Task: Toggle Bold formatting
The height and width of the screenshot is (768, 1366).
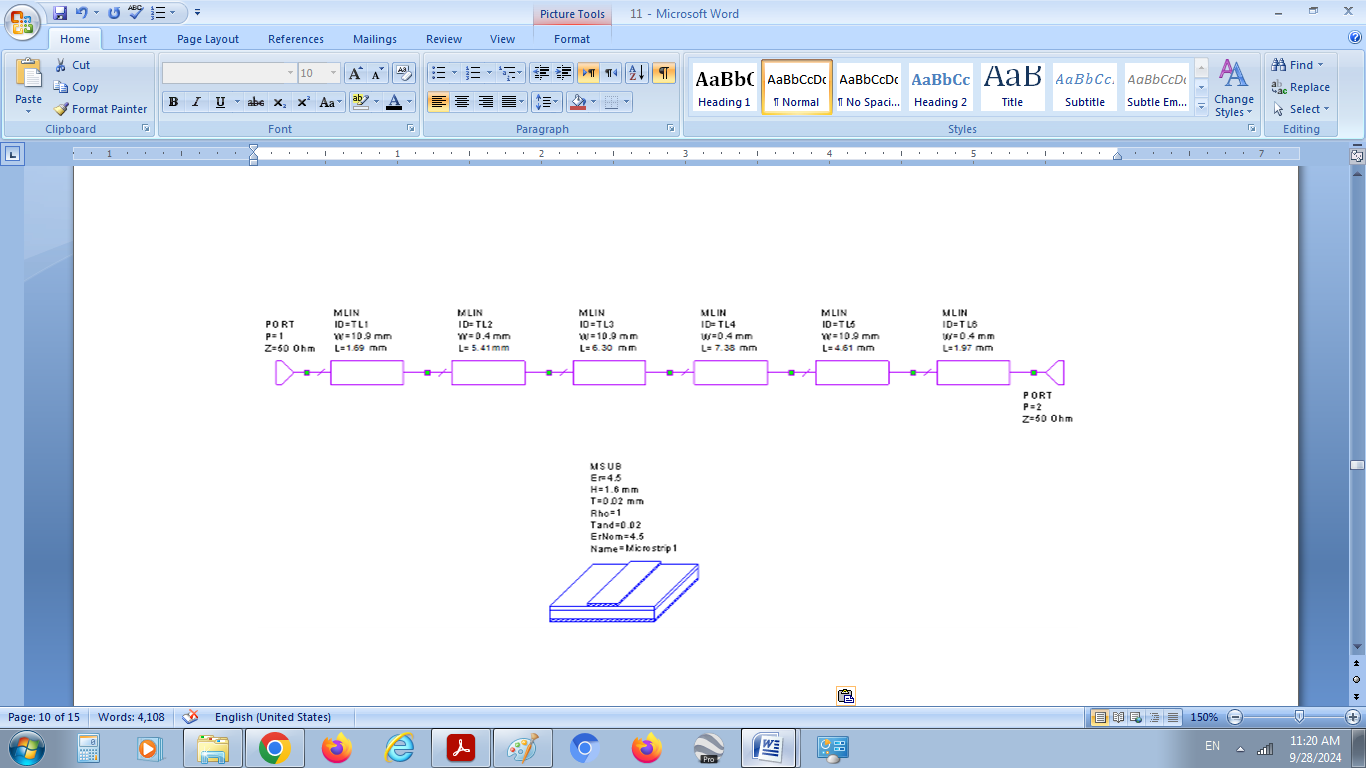Action: click(x=173, y=102)
